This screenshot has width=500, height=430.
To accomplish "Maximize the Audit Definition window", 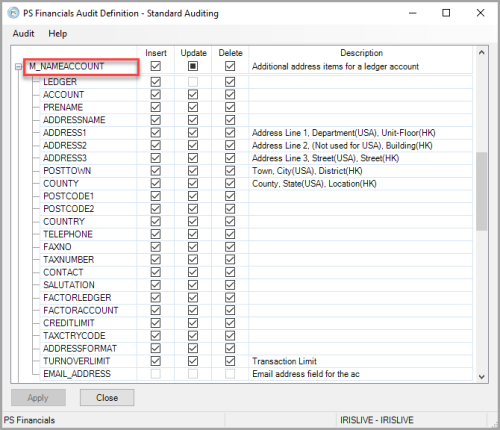I will pyautogui.click(x=446, y=13).
